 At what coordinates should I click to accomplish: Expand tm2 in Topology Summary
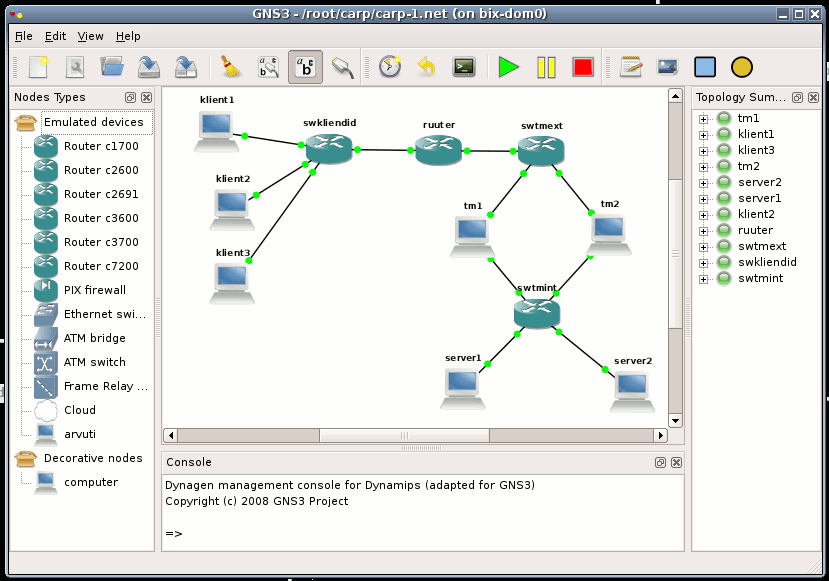pos(703,167)
